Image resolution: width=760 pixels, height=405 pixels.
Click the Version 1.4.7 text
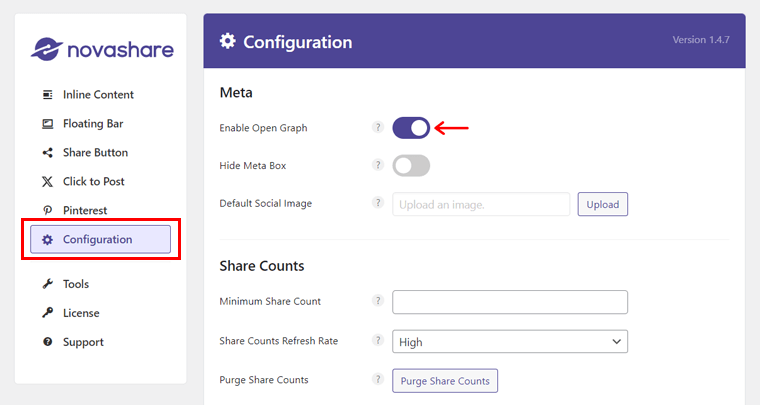(701, 40)
